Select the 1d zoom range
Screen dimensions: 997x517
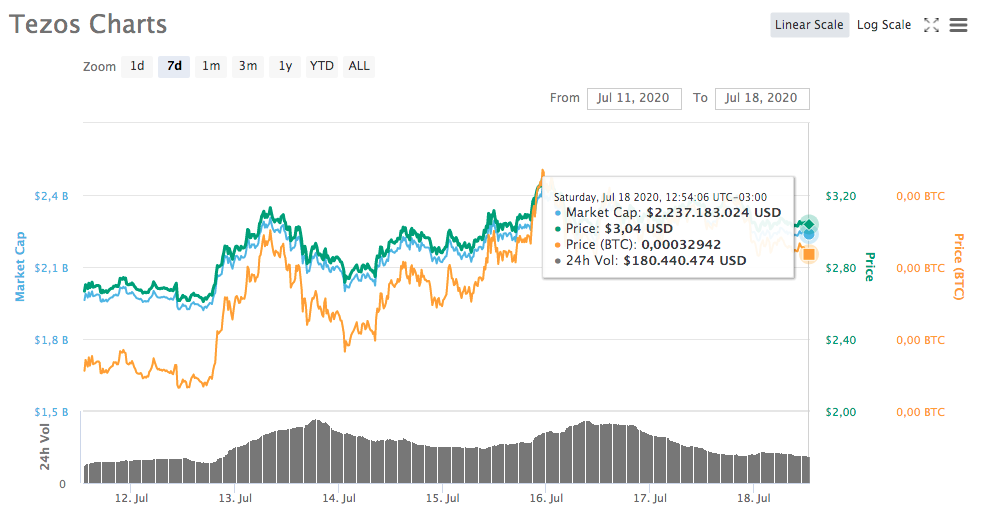pos(137,66)
